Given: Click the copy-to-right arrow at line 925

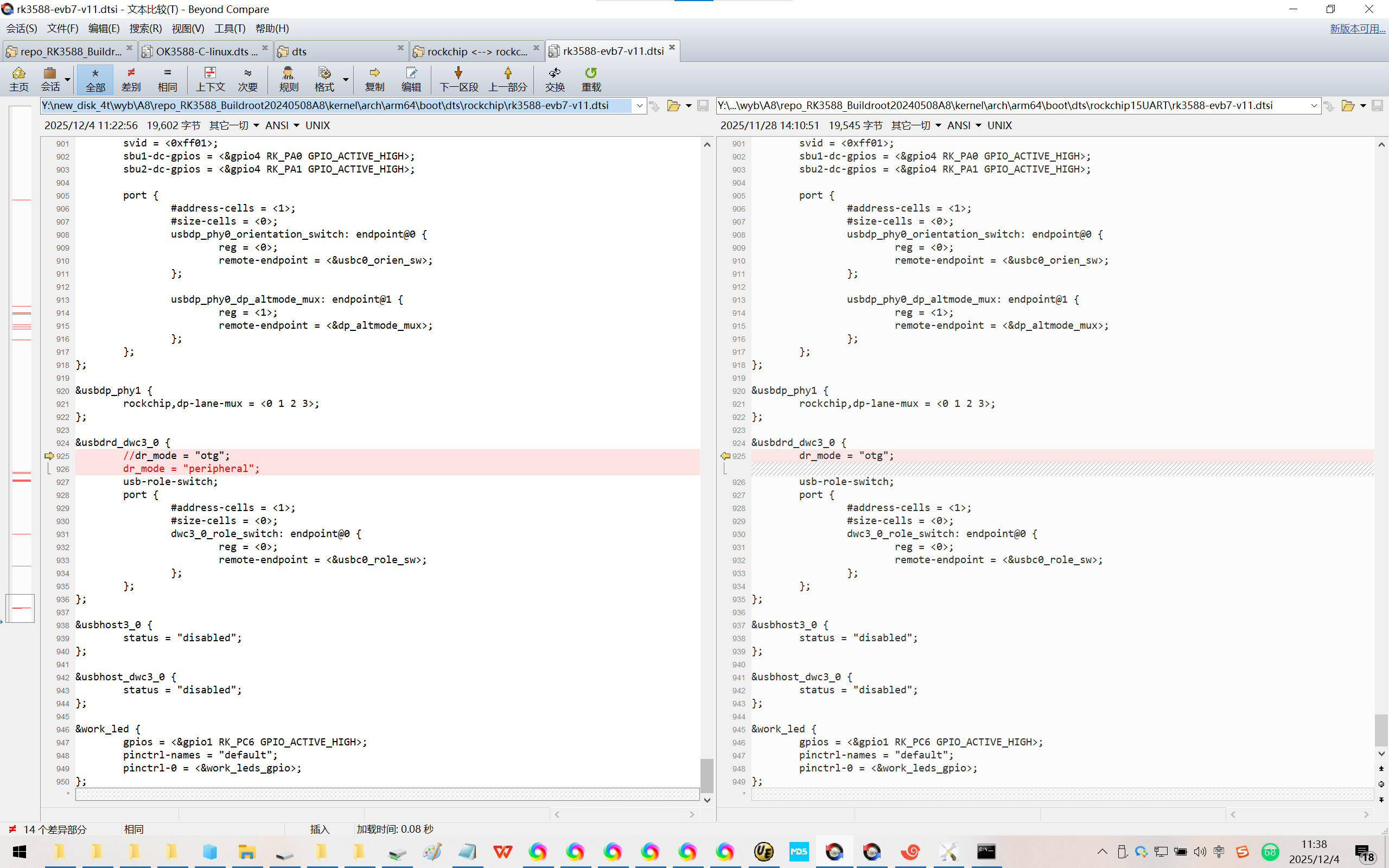Looking at the screenshot, I should point(49,456).
